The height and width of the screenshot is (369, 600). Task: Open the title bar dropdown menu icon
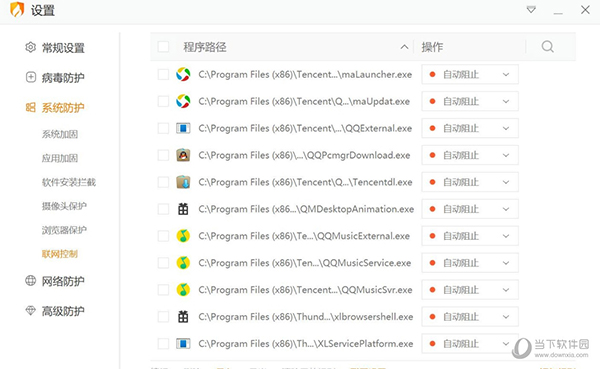tap(531, 10)
